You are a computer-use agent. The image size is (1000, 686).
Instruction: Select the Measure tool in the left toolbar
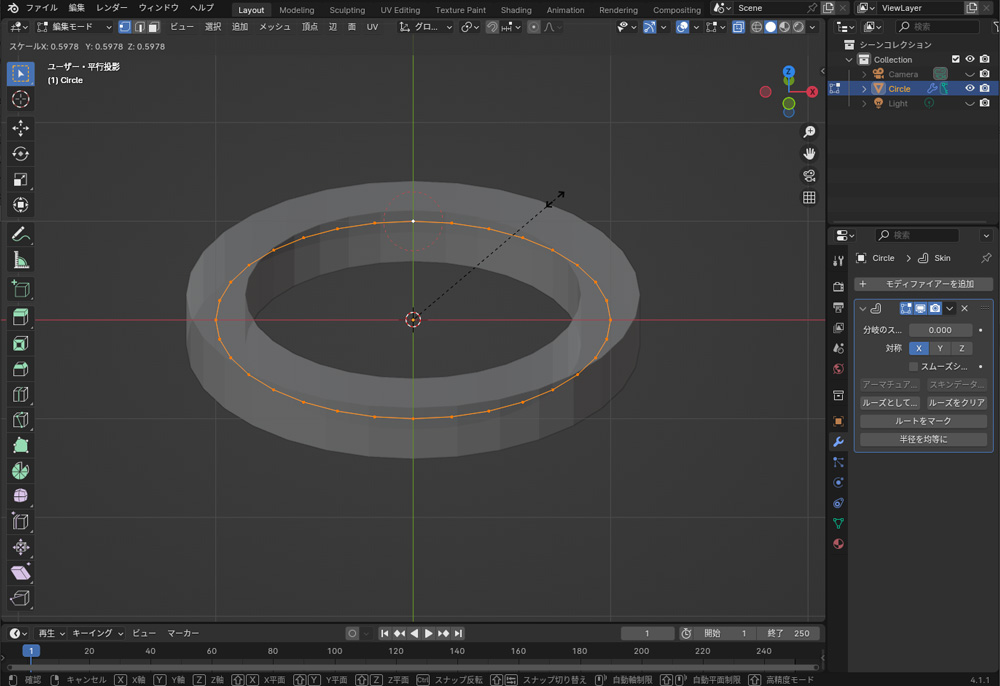point(20,260)
